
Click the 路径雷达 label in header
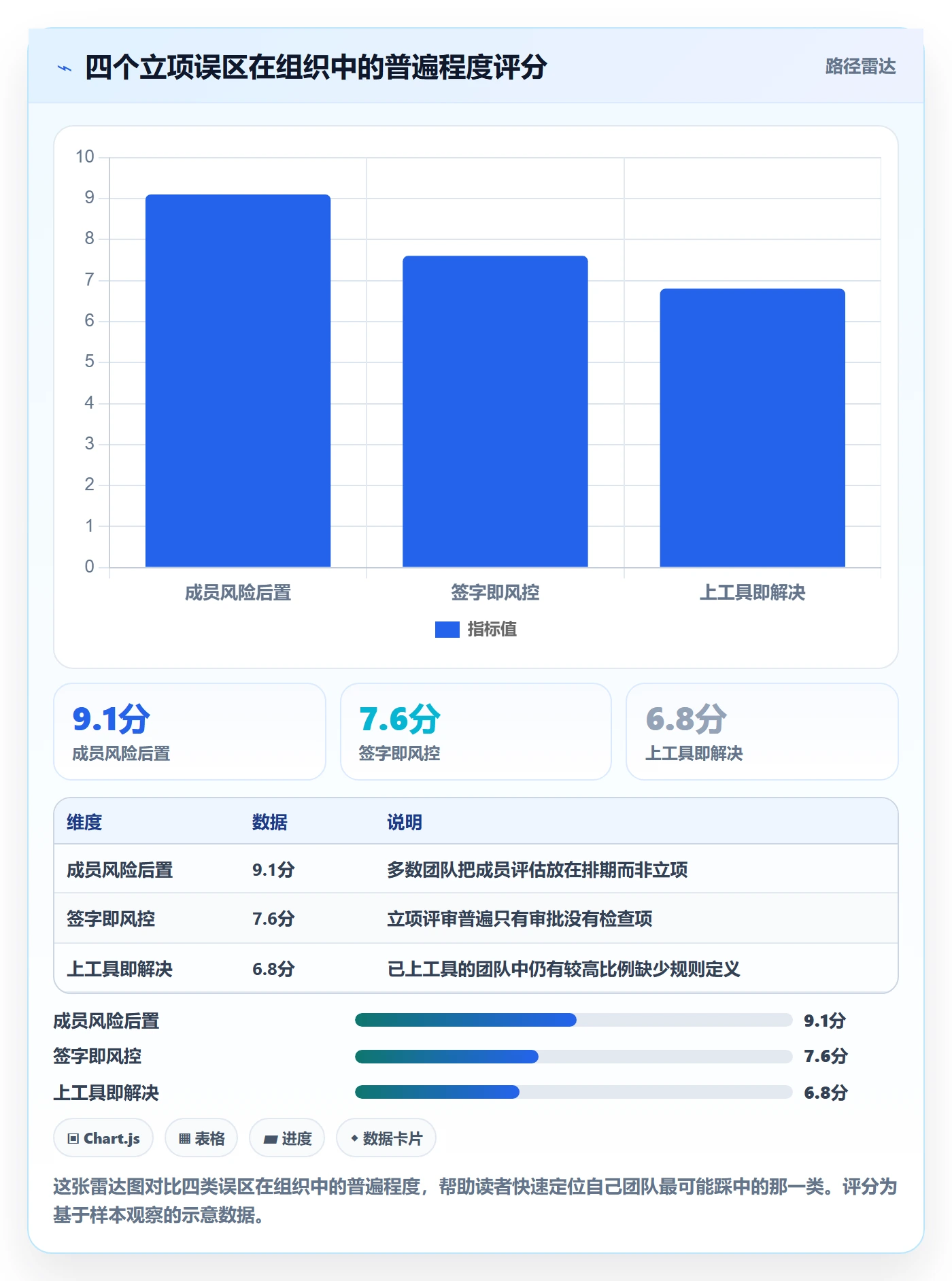click(x=860, y=67)
